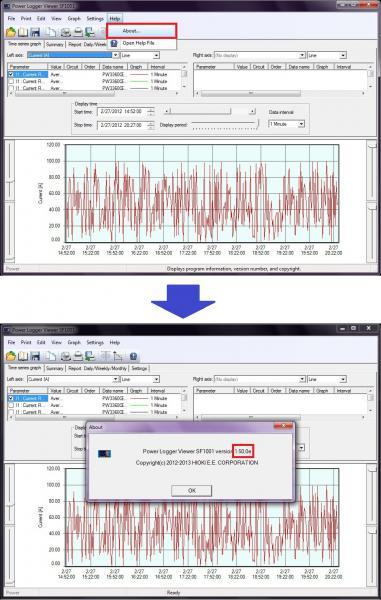This screenshot has width=381, height=600.
Task: Click the blue help icon in the lower window's toolbar
Action: click(133, 356)
